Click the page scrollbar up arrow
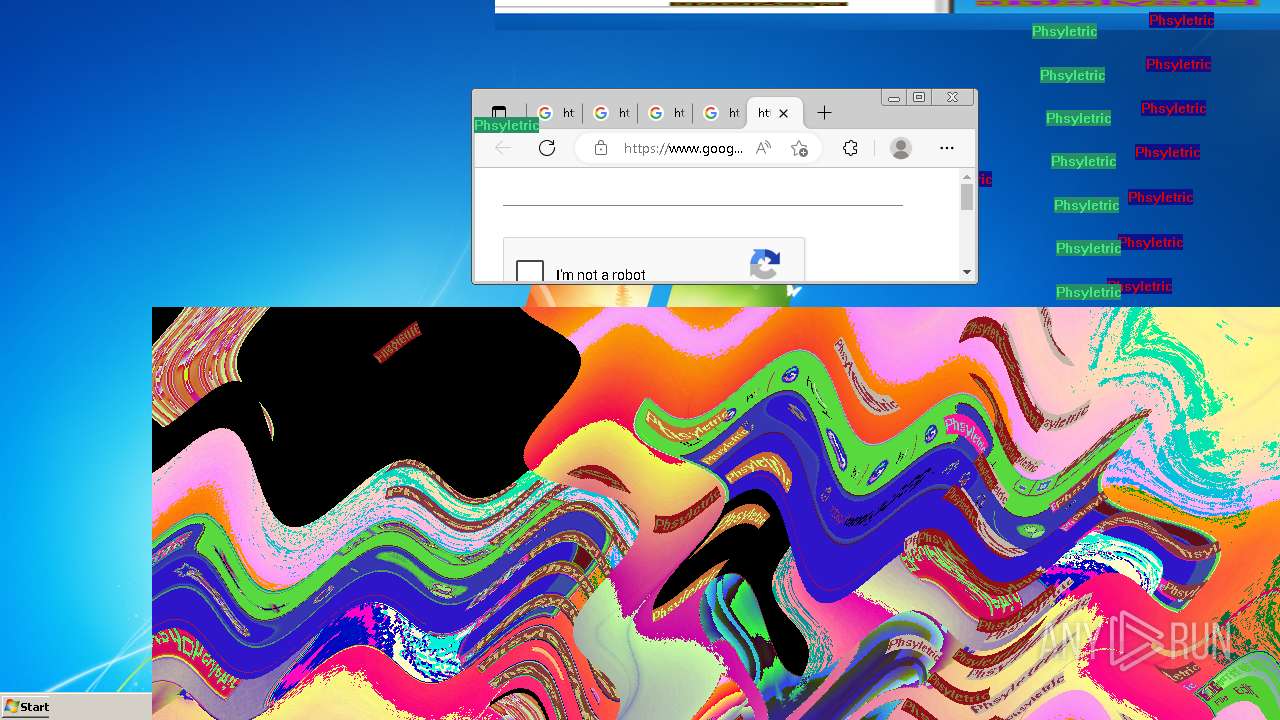Image resolution: width=1280 pixels, height=720 pixels. (x=967, y=177)
